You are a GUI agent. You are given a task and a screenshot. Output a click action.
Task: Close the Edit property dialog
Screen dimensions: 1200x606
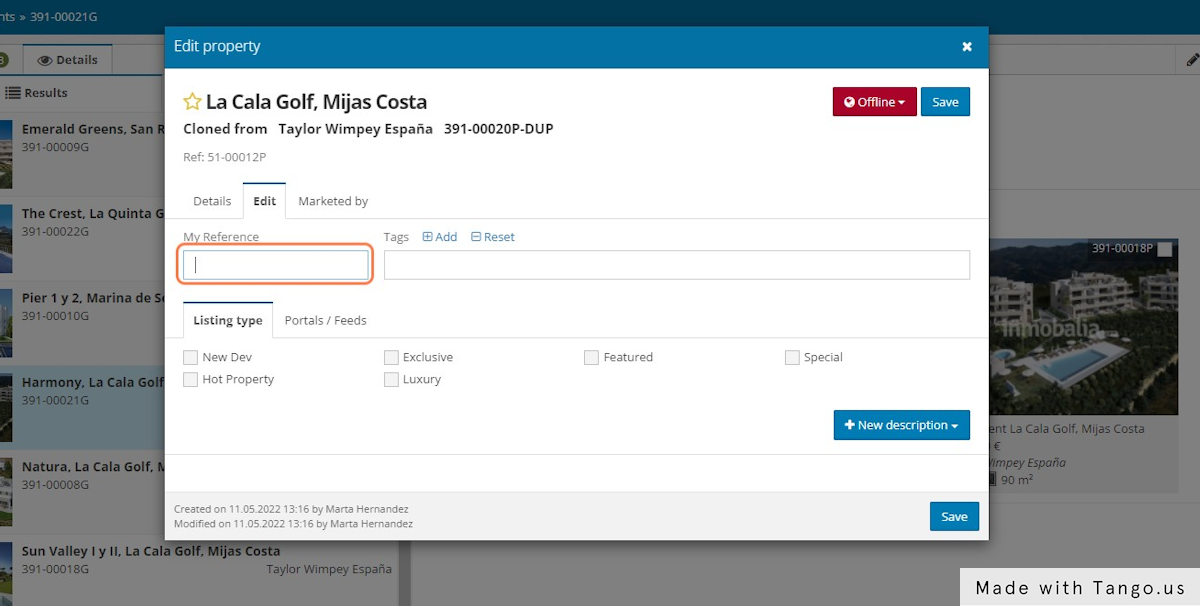pos(967,47)
